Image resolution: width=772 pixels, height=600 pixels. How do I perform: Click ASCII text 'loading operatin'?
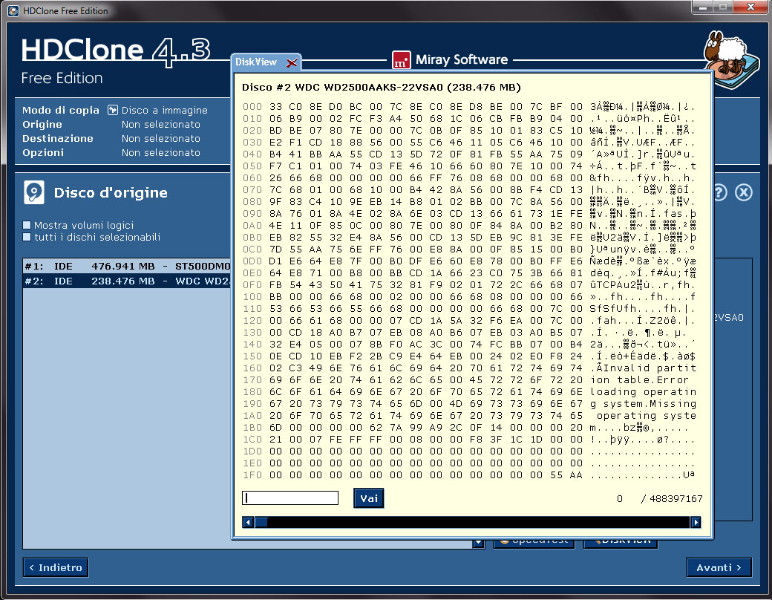click(x=643, y=392)
